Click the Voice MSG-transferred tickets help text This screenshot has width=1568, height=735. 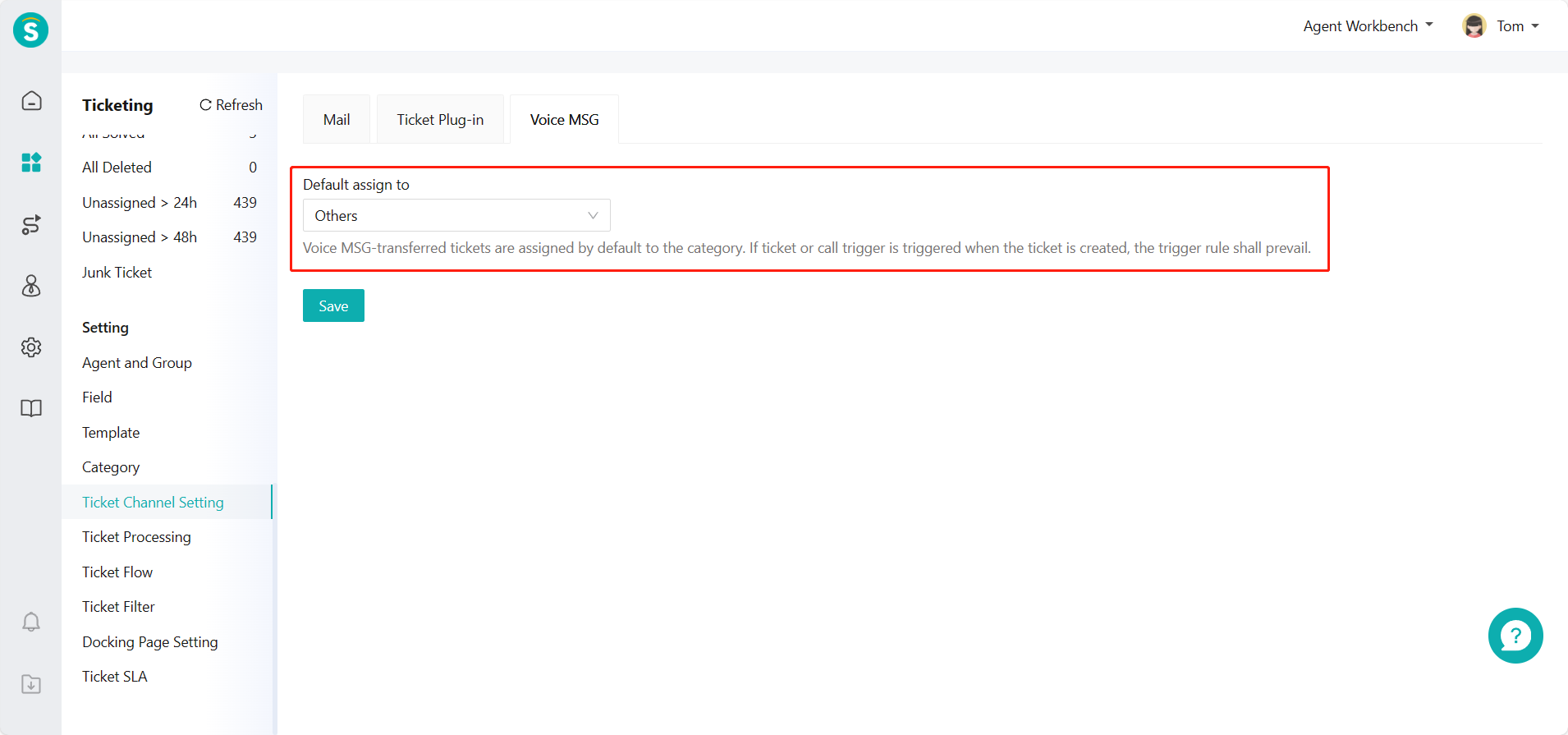(807, 248)
